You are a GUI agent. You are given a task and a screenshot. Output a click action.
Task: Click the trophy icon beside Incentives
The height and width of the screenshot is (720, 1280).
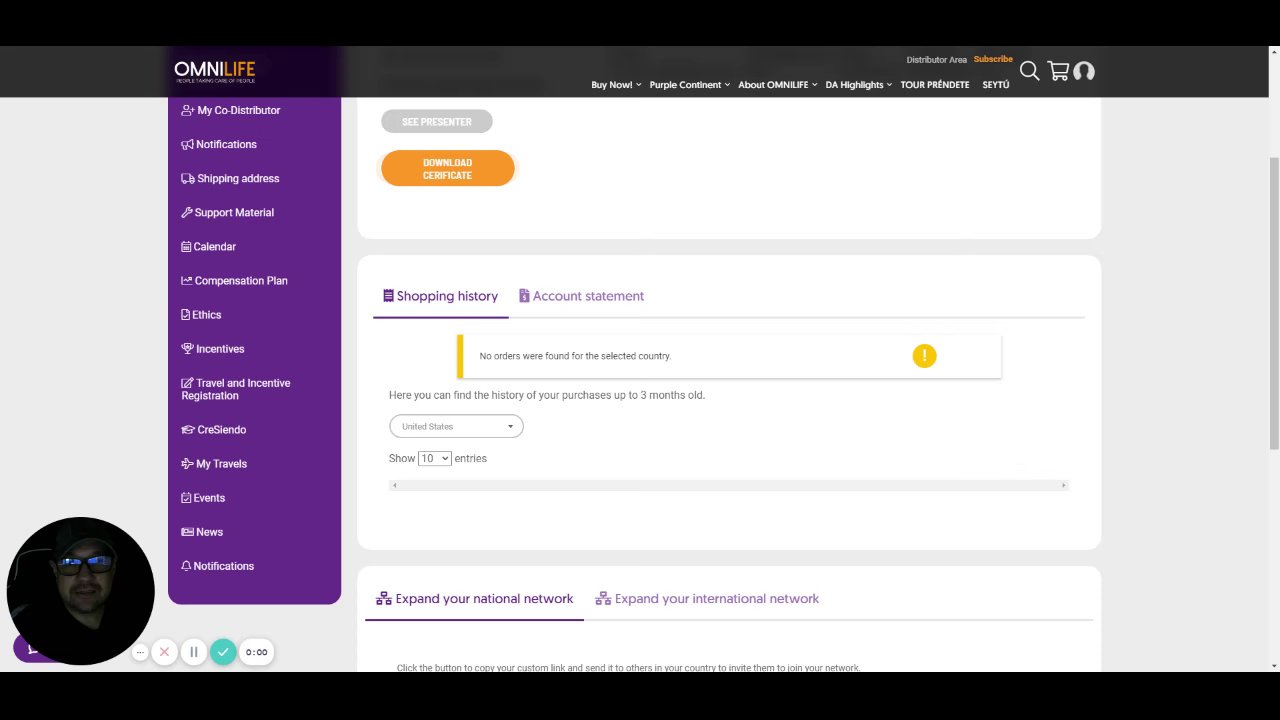(x=187, y=348)
